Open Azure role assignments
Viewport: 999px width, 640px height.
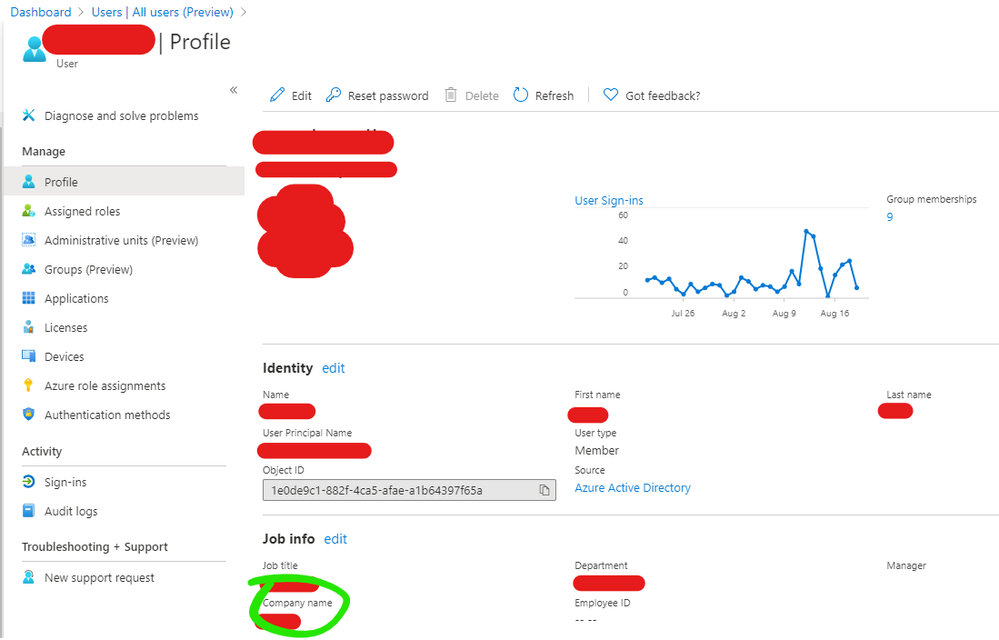pos(105,386)
